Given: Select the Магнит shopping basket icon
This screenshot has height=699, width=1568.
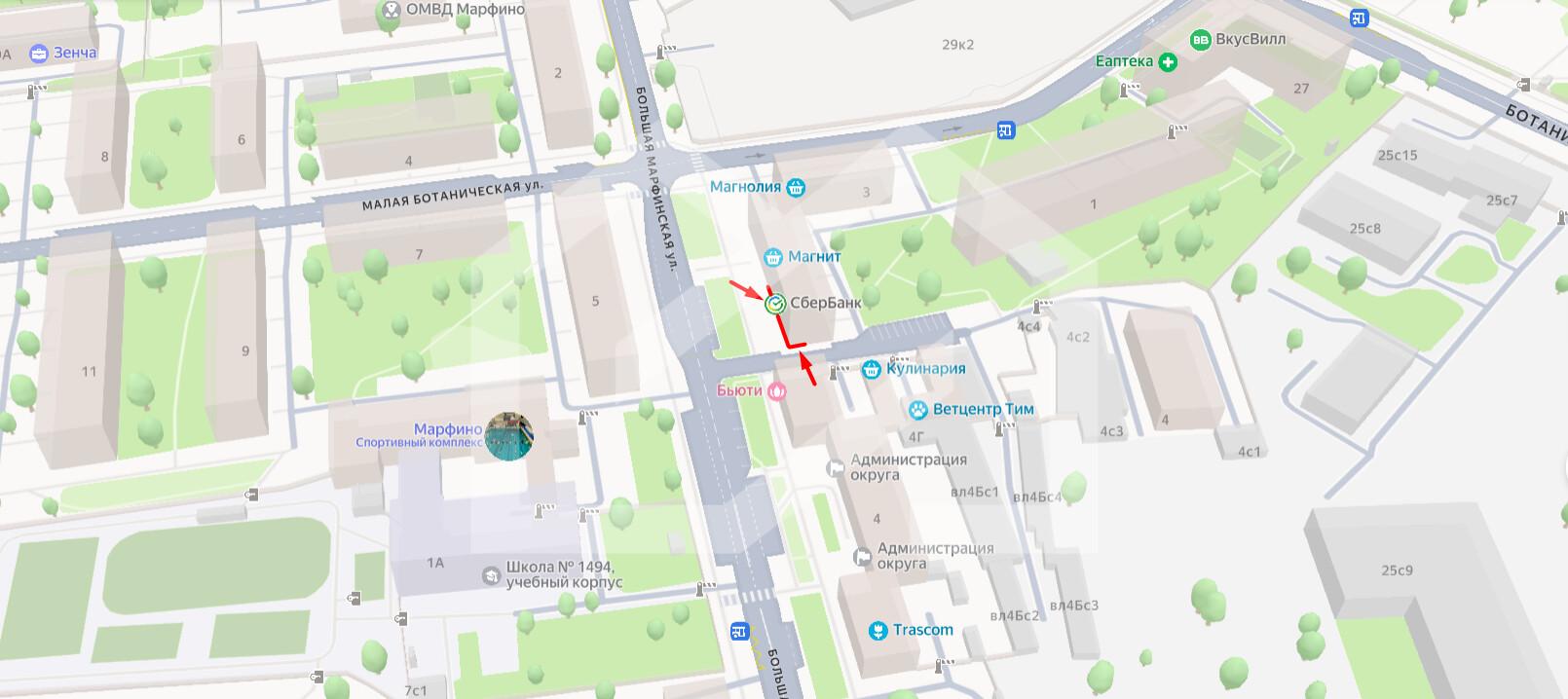Looking at the screenshot, I should 773,257.
